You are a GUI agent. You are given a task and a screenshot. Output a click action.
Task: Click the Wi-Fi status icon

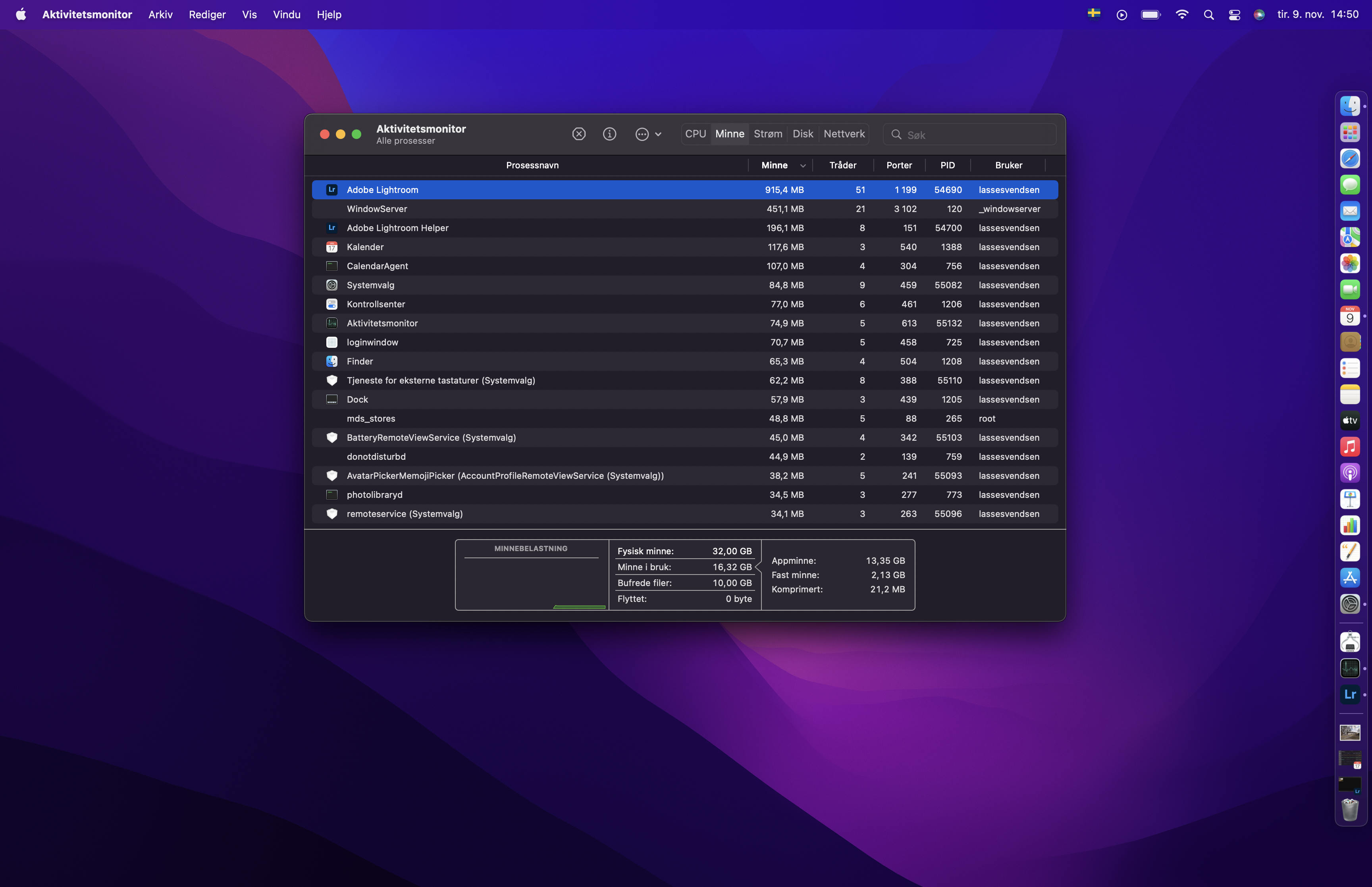pyautogui.click(x=1181, y=14)
